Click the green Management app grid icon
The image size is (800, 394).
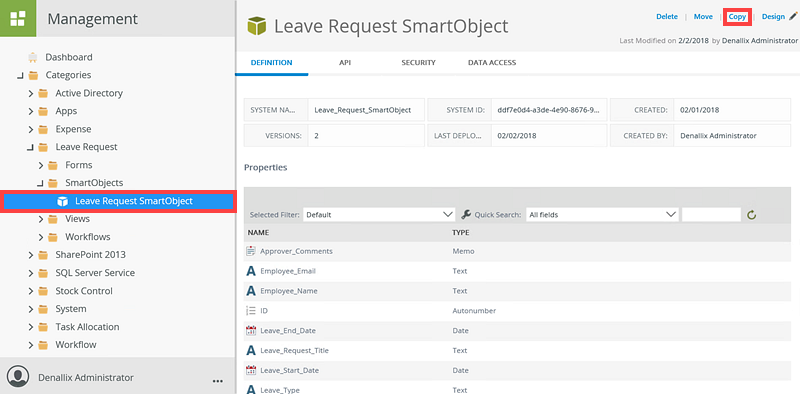tap(18, 18)
